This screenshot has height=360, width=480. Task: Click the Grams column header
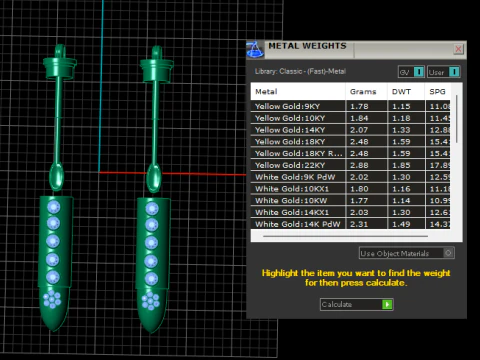366,92
